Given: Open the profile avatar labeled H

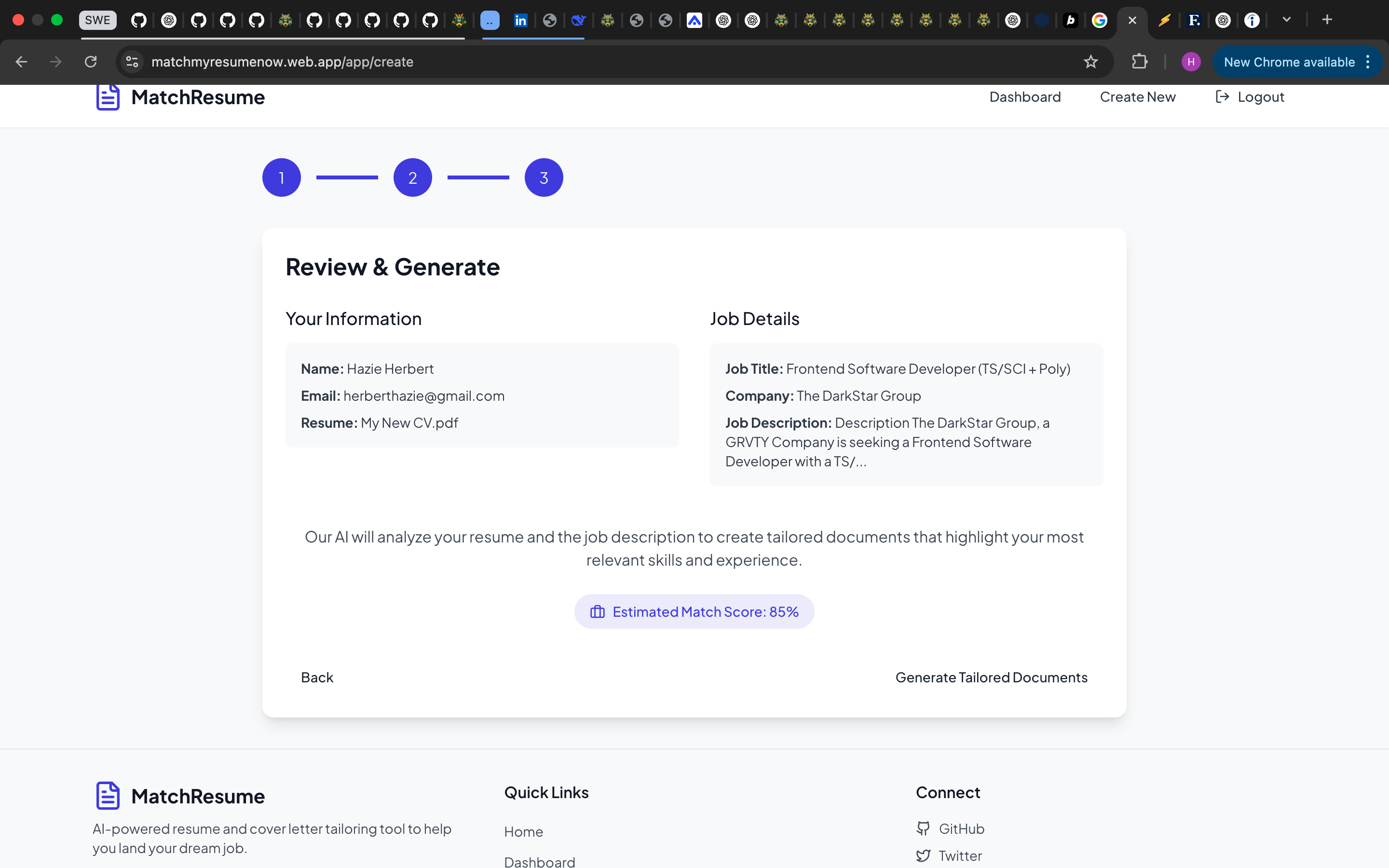Looking at the screenshot, I should tap(1190, 62).
